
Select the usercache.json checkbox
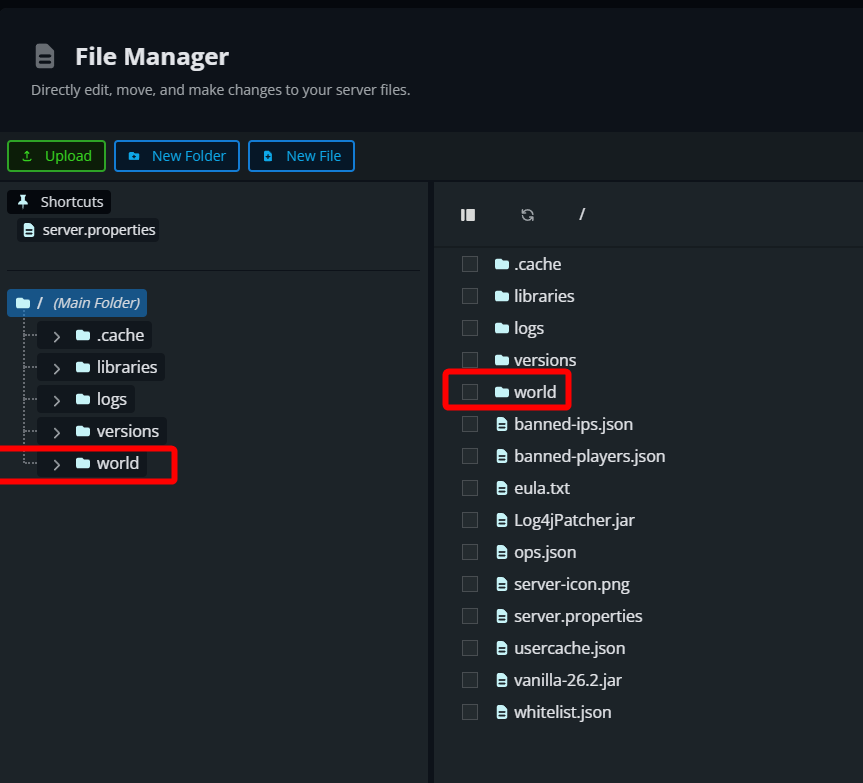(x=469, y=648)
